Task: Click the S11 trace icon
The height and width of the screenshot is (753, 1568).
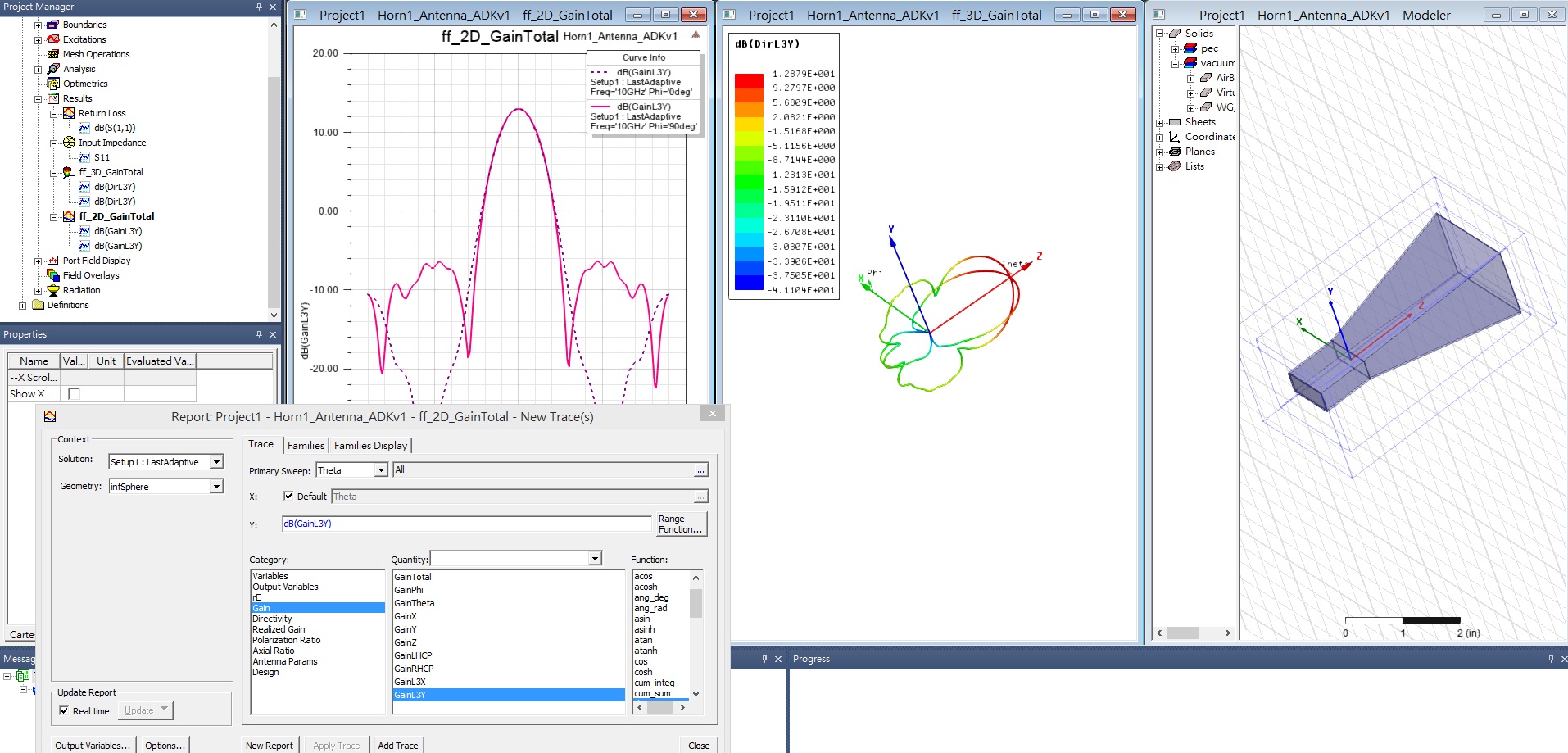Action: 84,157
